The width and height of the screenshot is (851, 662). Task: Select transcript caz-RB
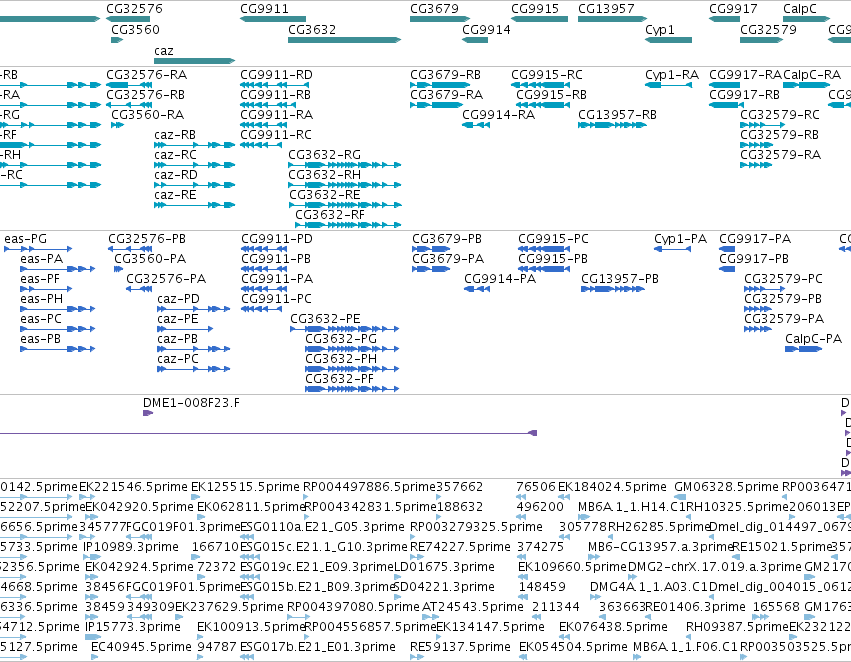tap(194, 145)
